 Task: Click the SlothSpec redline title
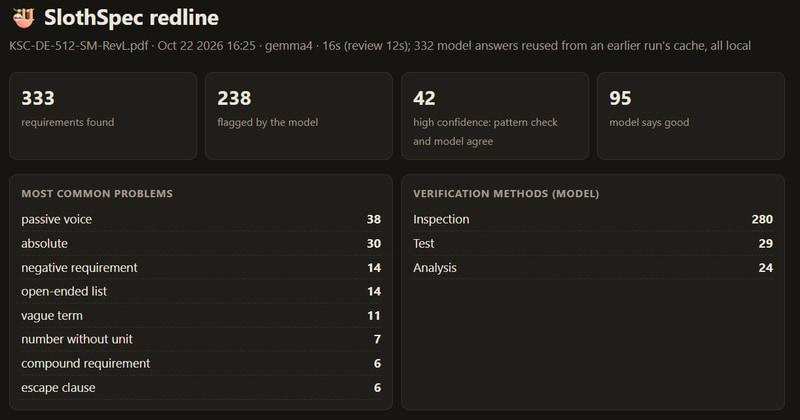131,18
